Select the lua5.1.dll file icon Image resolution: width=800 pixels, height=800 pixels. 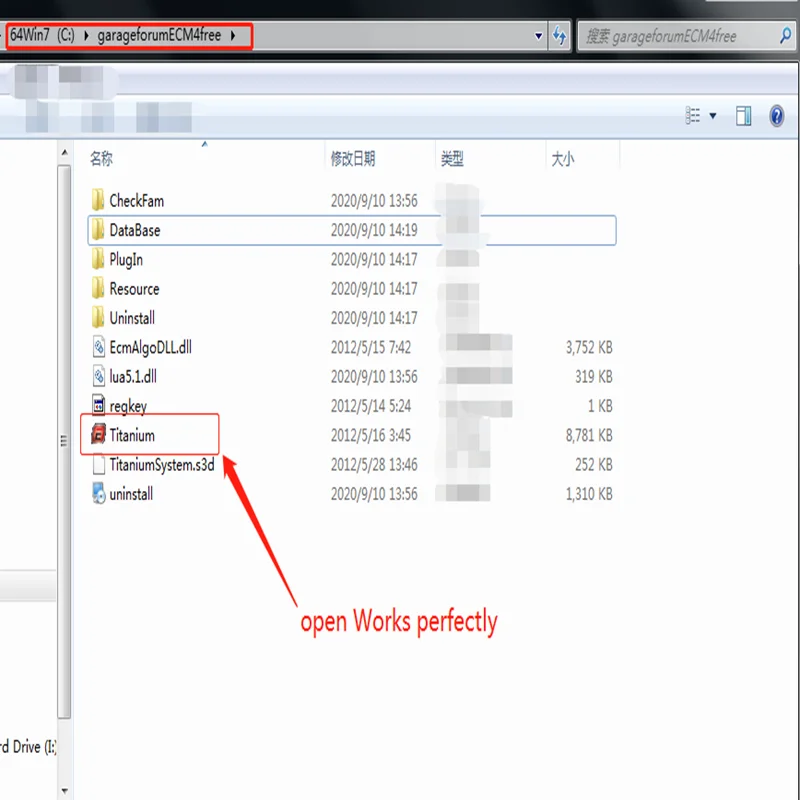(98, 376)
